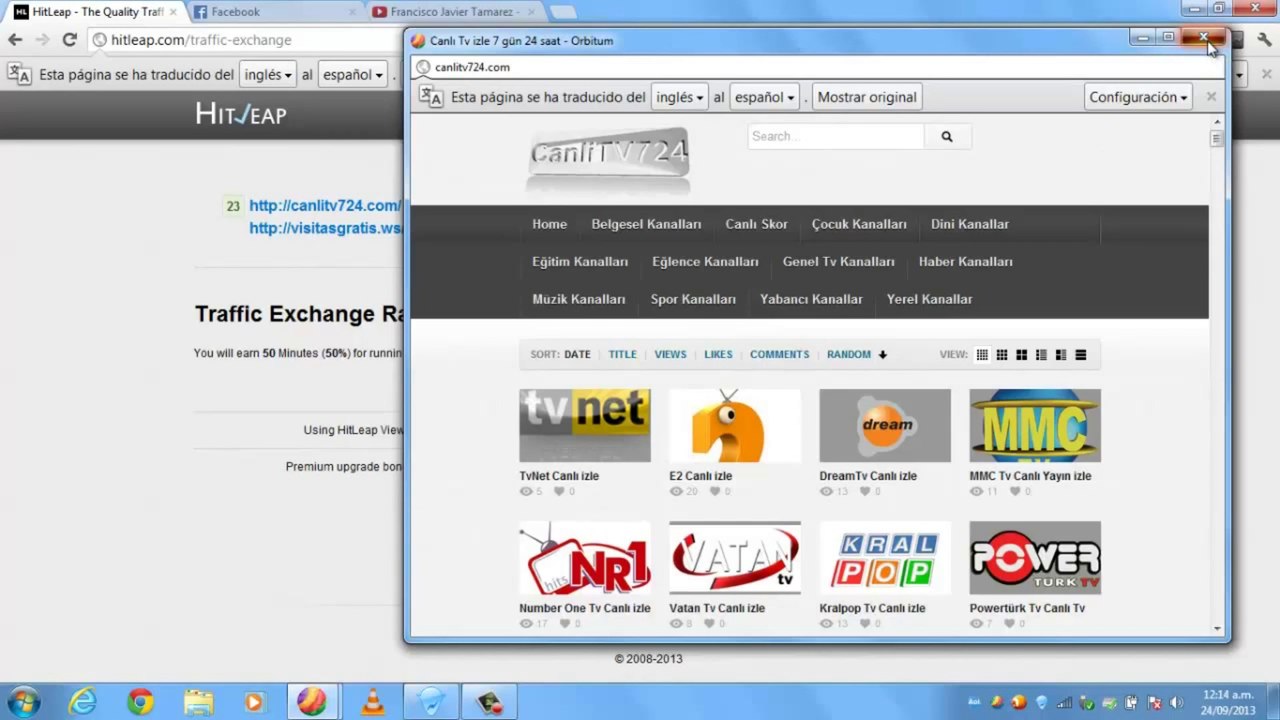Open the source language dropdown 'inglés' in popup

click(679, 97)
